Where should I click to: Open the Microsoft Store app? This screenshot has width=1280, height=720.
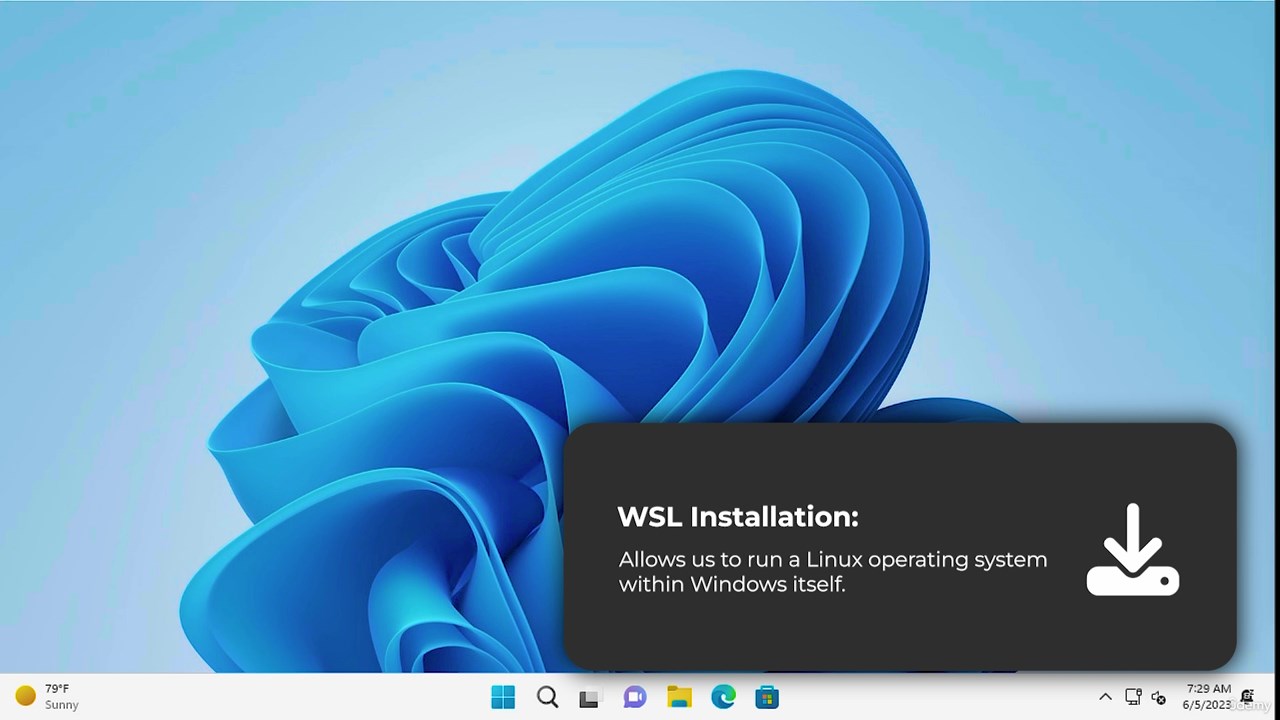pos(767,697)
